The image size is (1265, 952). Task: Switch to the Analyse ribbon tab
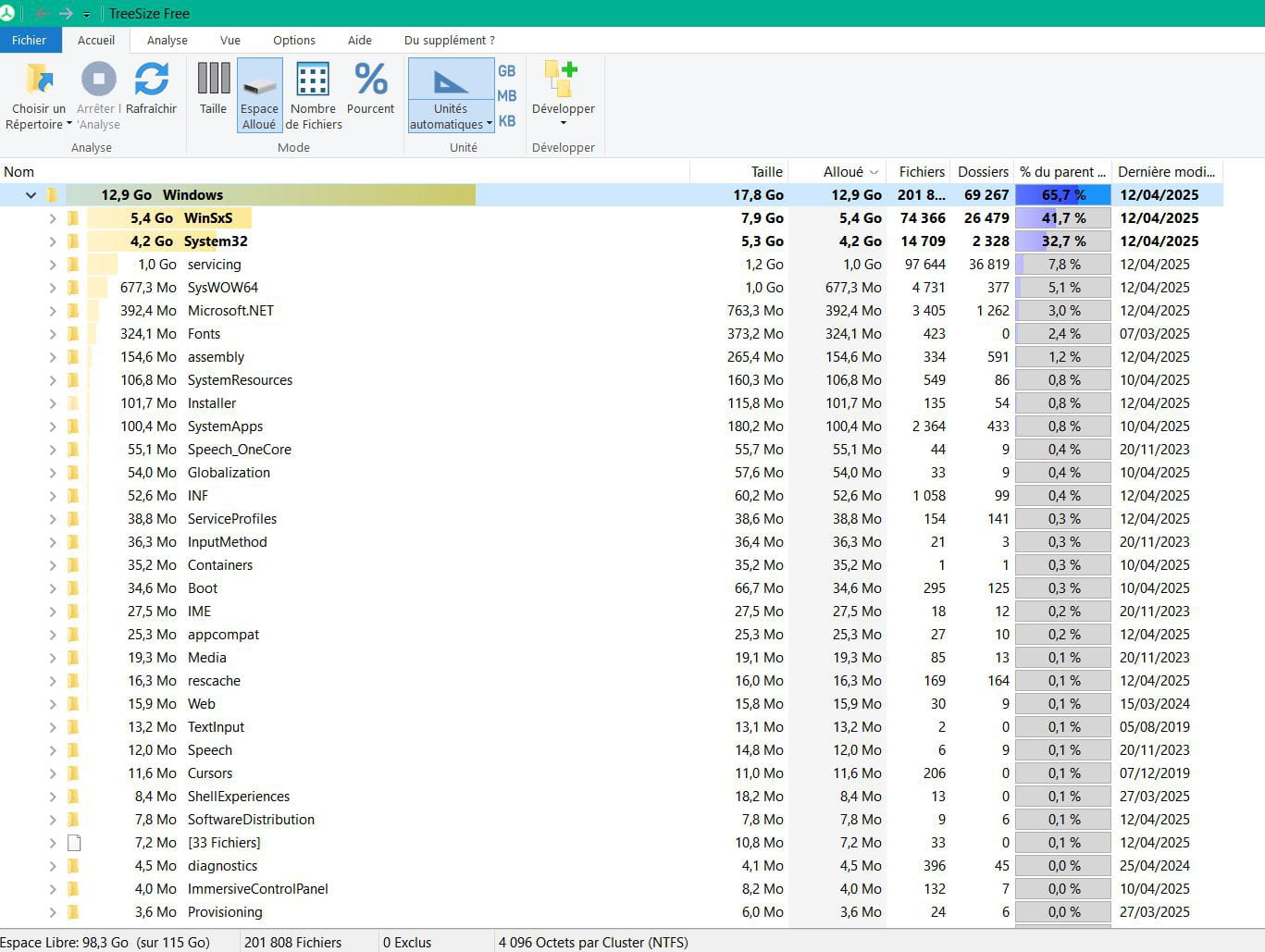click(x=167, y=40)
